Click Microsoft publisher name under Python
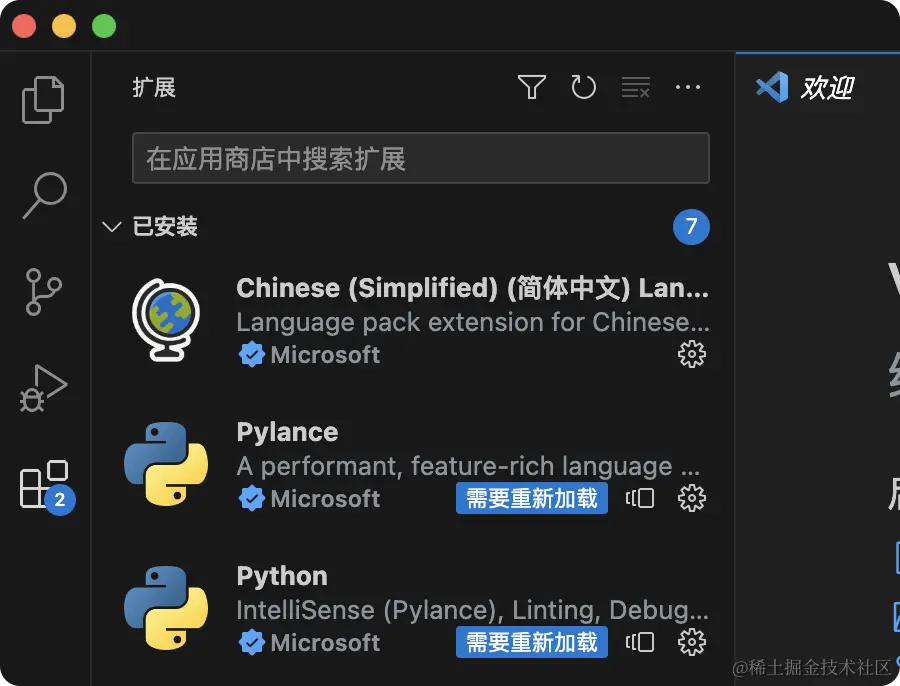 tap(325, 643)
